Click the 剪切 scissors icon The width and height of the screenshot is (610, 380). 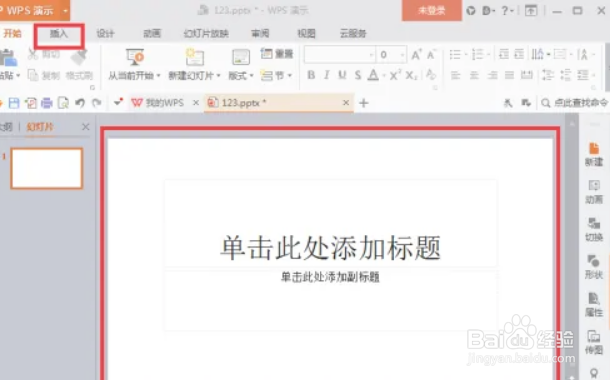[x=33, y=54]
